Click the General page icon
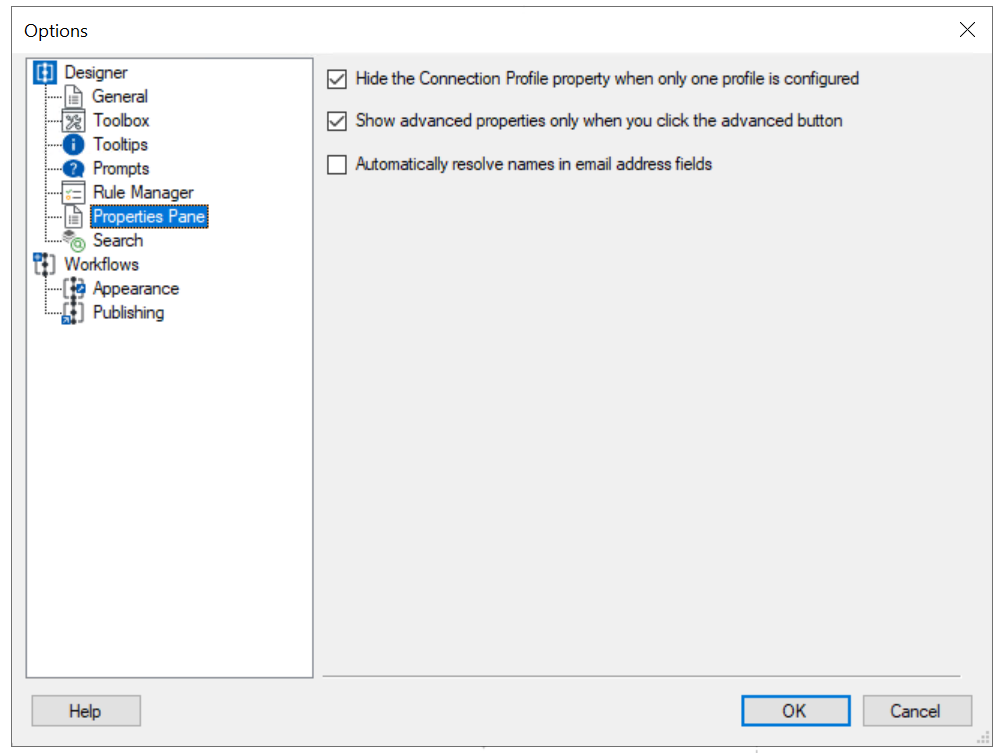Screen dimensions: 1003x753 75,97
